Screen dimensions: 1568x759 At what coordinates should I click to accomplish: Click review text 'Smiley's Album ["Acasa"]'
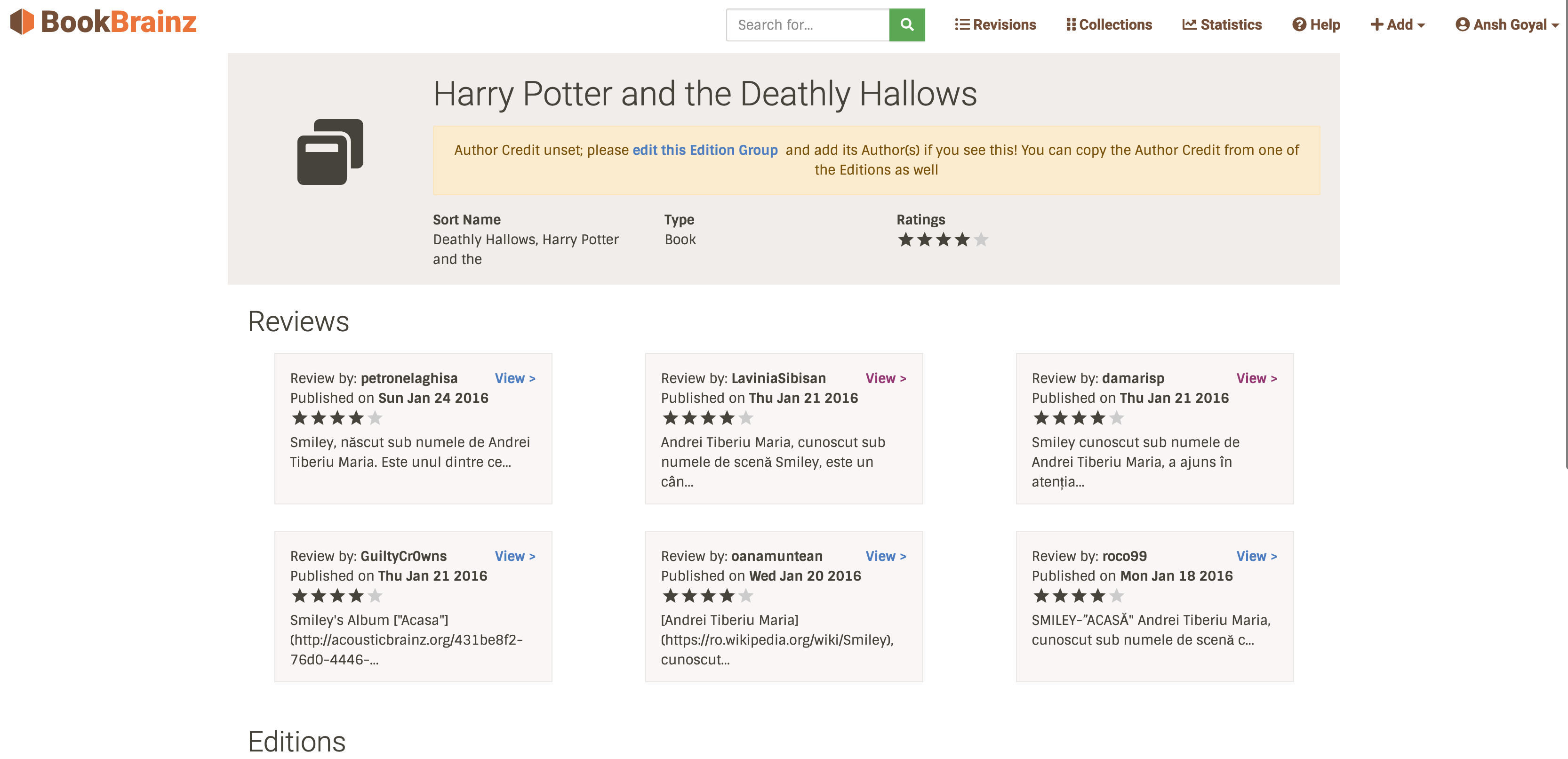(x=369, y=620)
